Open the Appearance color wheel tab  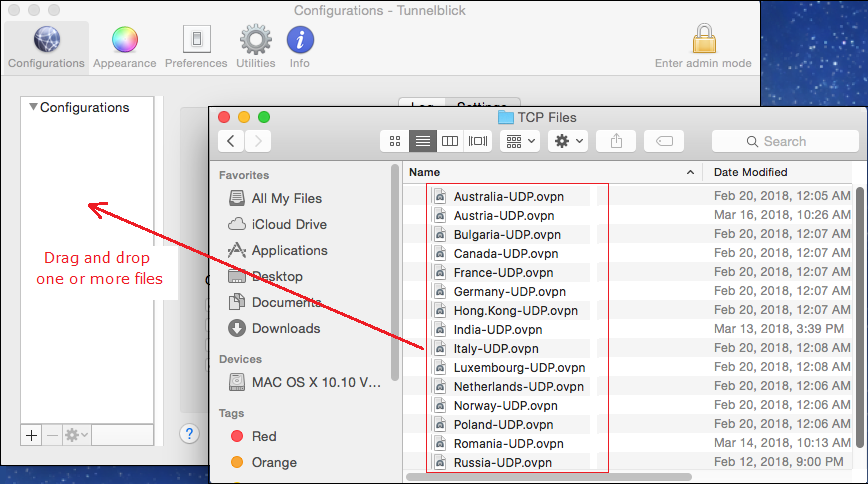(x=125, y=48)
